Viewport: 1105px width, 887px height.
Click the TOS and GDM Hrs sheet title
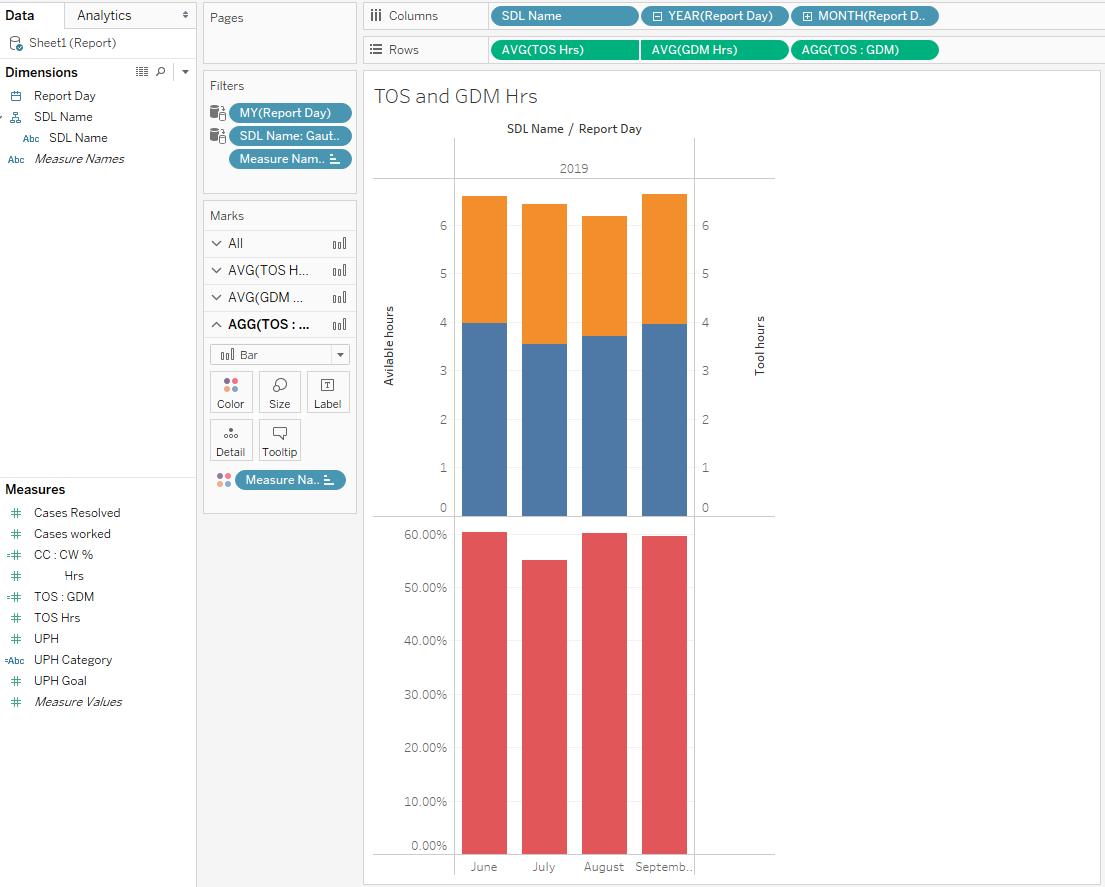click(455, 97)
